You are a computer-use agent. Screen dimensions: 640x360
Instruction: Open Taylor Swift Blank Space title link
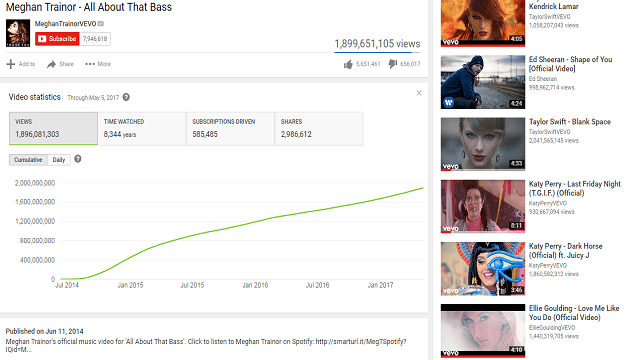(x=570, y=122)
